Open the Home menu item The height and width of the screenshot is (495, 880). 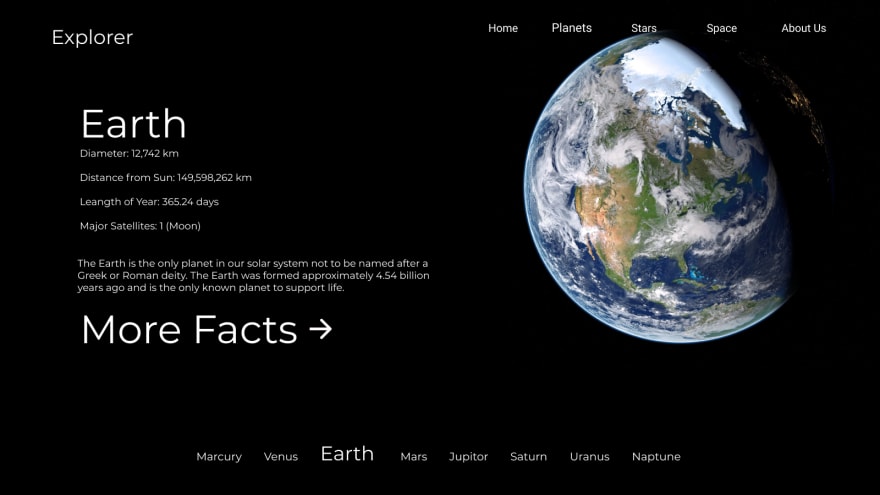[502, 28]
